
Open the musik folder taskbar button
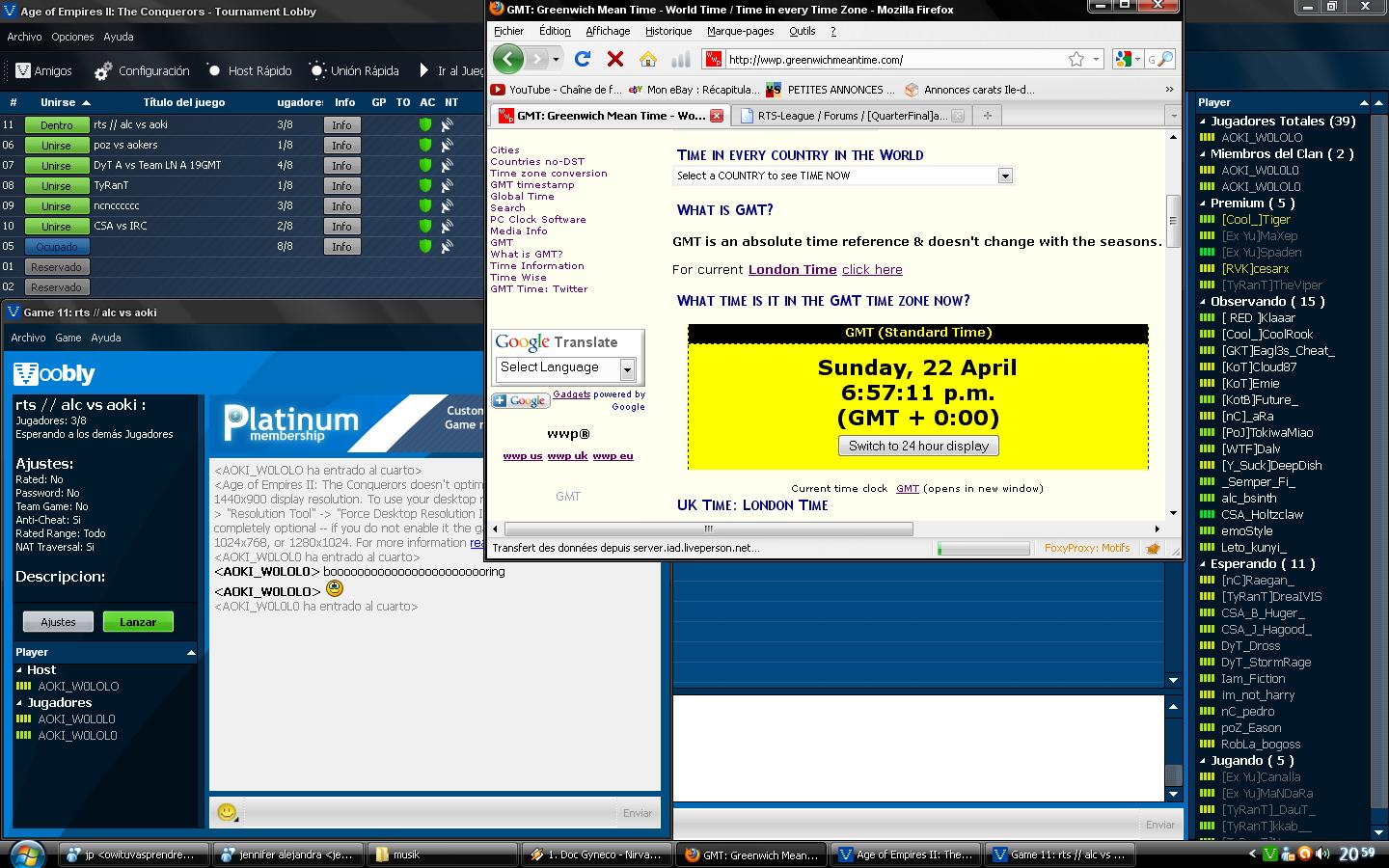[x=441, y=854]
